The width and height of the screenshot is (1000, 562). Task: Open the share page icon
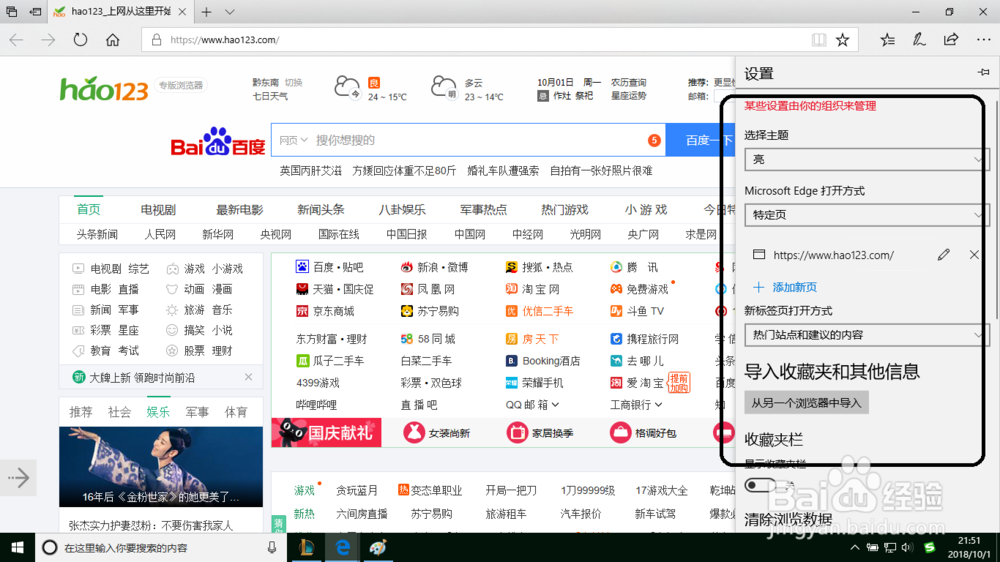pyautogui.click(x=951, y=40)
